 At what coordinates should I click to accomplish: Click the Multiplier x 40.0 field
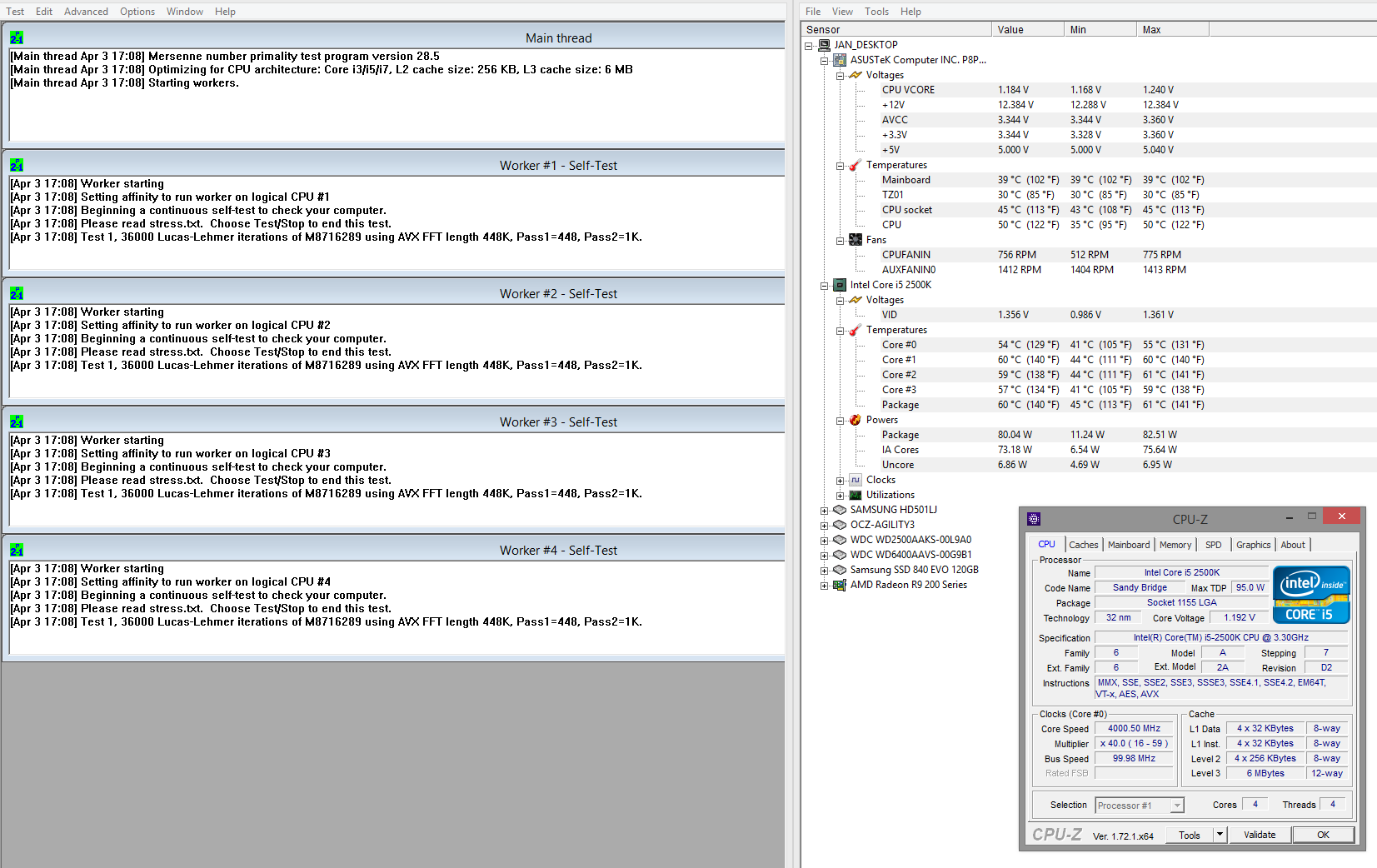pos(1134,743)
